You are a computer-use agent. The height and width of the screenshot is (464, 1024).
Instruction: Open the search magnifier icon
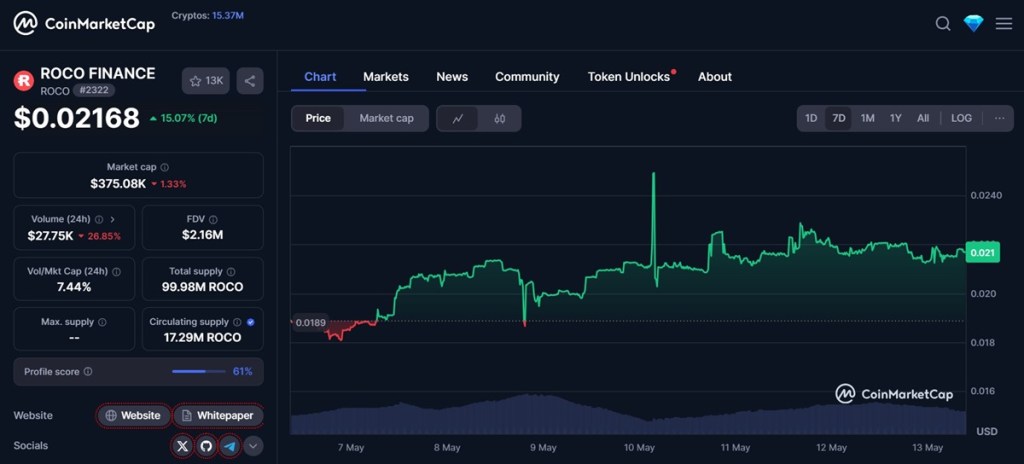point(943,24)
